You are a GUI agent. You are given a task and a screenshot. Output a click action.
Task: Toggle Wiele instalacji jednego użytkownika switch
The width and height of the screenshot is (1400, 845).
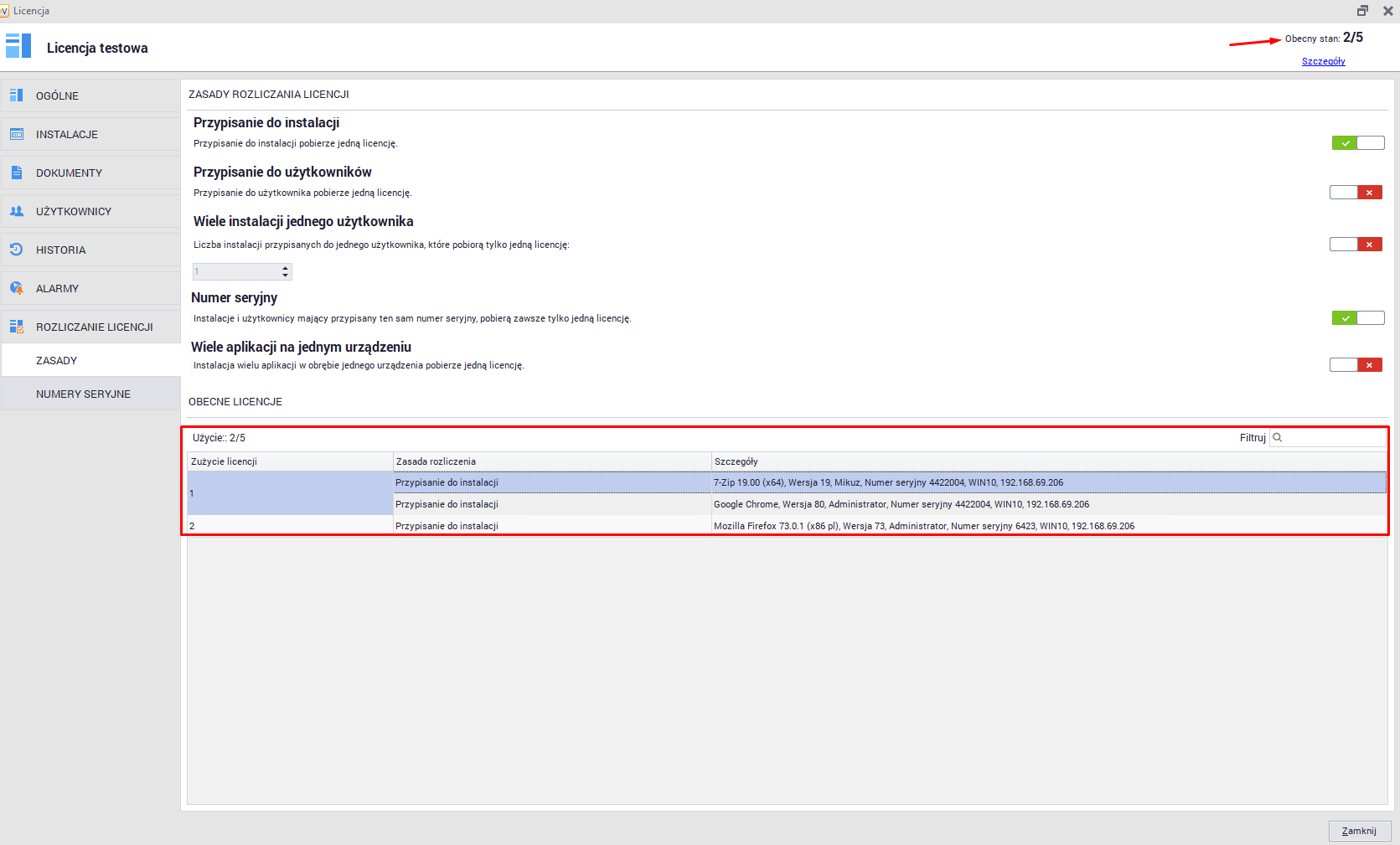pyautogui.click(x=1356, y=245)
